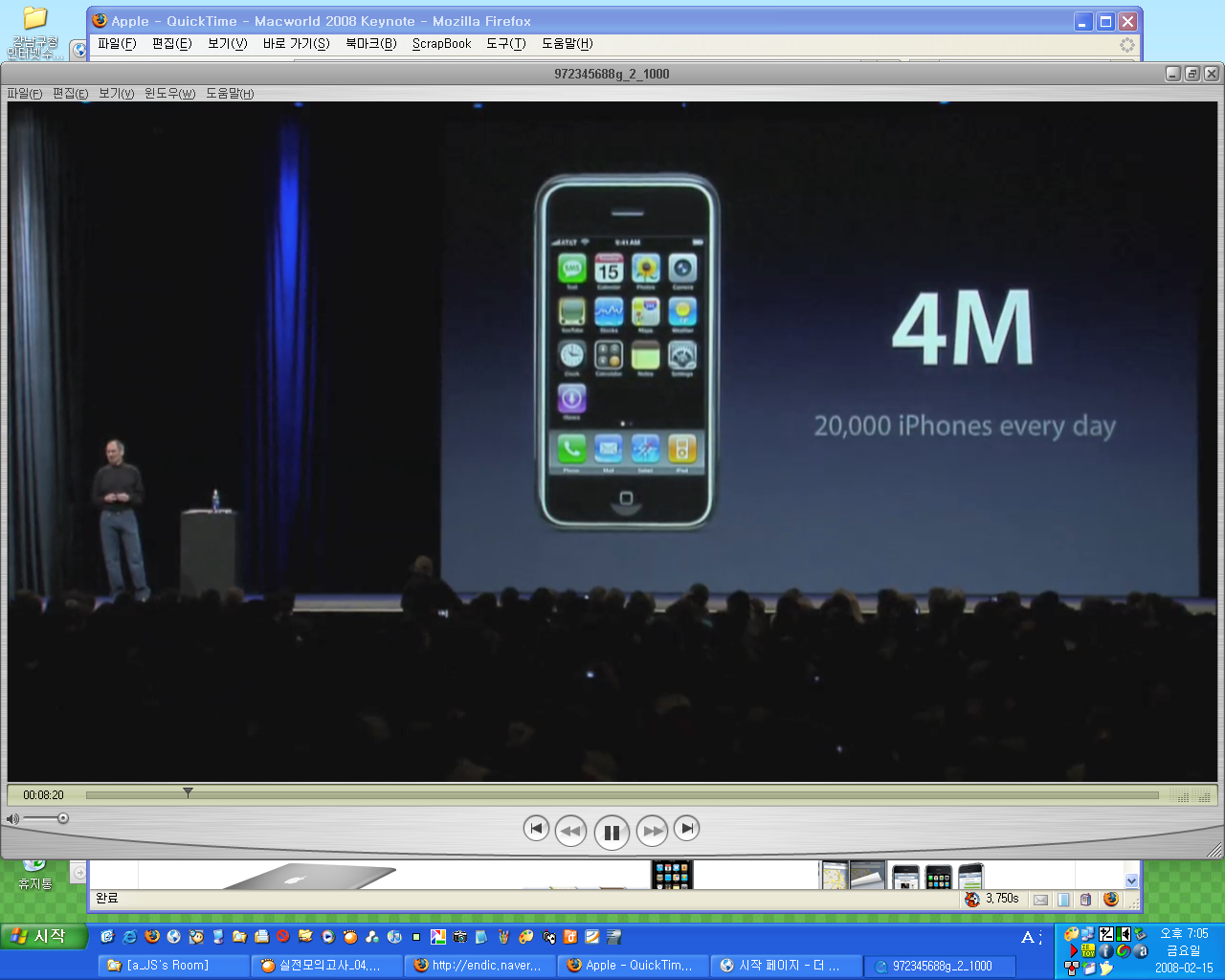This screenshot has width=1225, height=980.
Task: Click the network computers tray icon
Action: point(1088,934)
